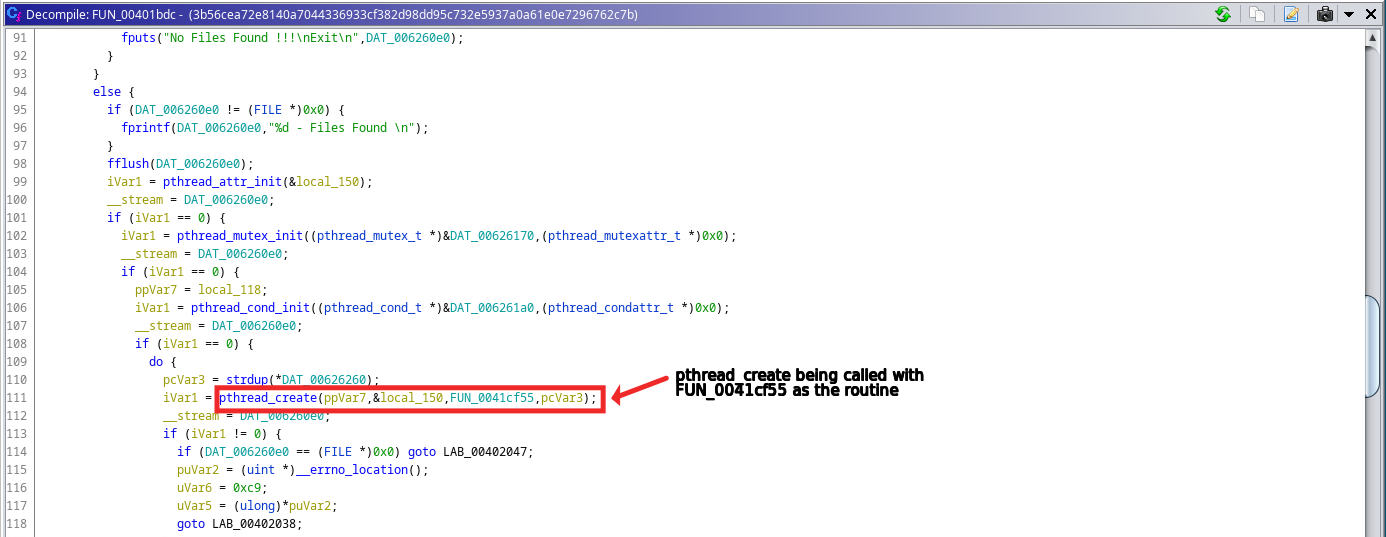Click uVar6 variable on line 116
This screenshot has height=537, width=1386.
(x=194, y=488)
